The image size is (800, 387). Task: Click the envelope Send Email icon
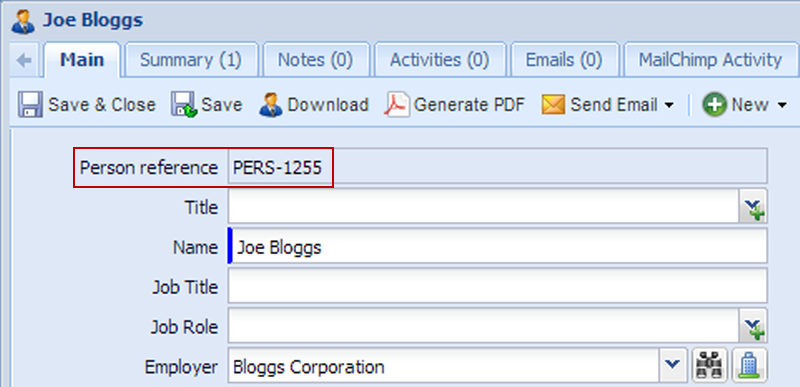click(x=553, y=105)
